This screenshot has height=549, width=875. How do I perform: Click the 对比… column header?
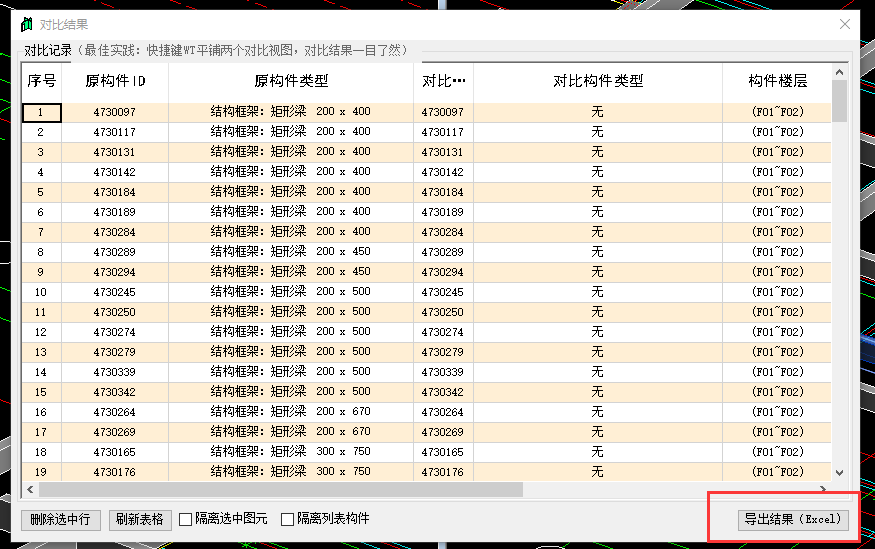(444, 81)
